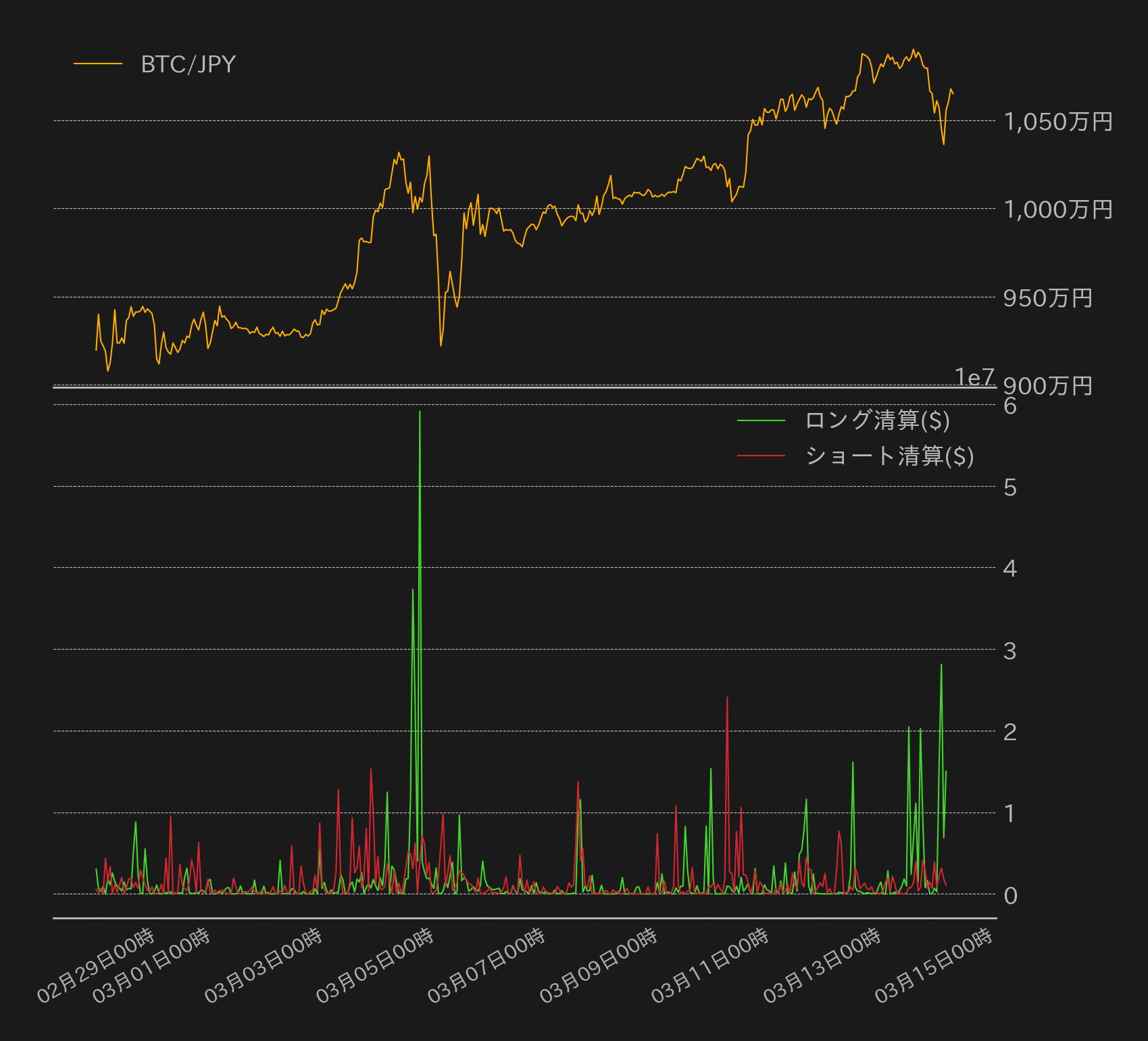Click the 1e7 scale exponent label
This screenshot has width=1148, height=1041.
click(974, 377)
